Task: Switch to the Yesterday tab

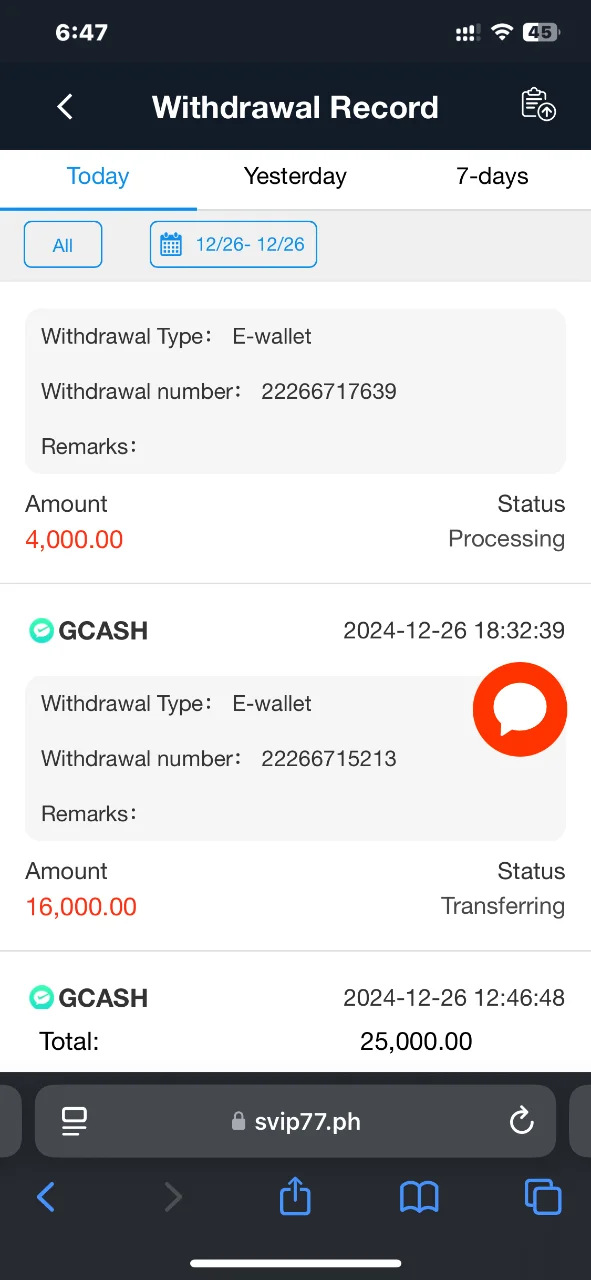Action: pos(295,177)
